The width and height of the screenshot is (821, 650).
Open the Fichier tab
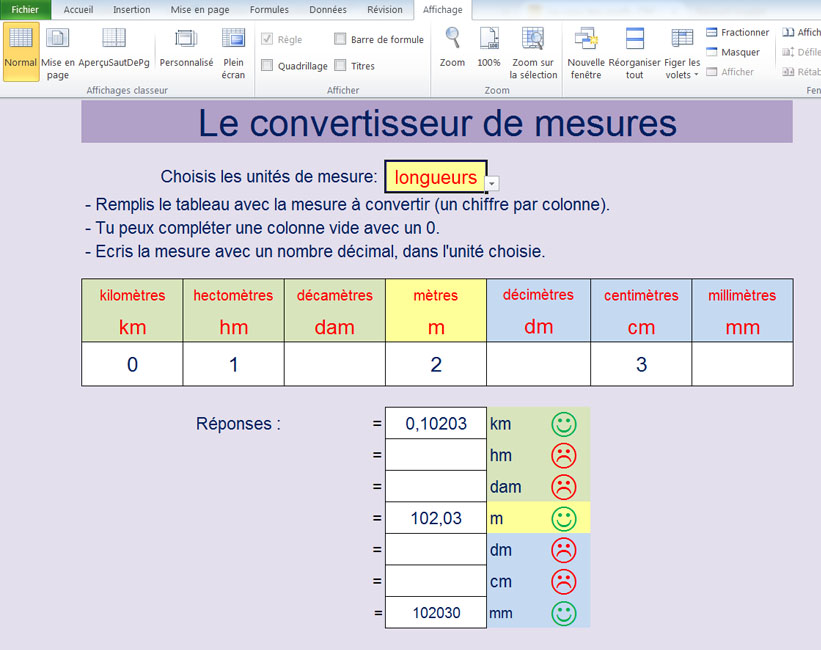pyautogui.click(x=25, y=9)
